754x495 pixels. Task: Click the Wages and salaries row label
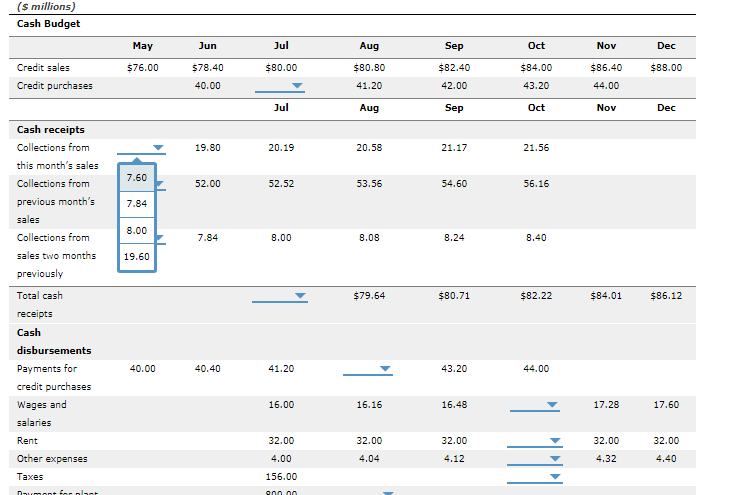click(x=41, y=414)
